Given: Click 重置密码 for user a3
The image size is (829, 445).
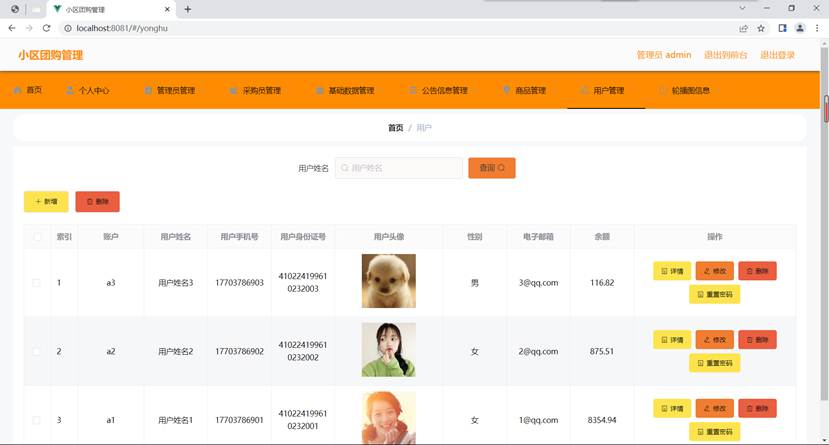Looking at the screenshot, I should [x=714, y=294].
